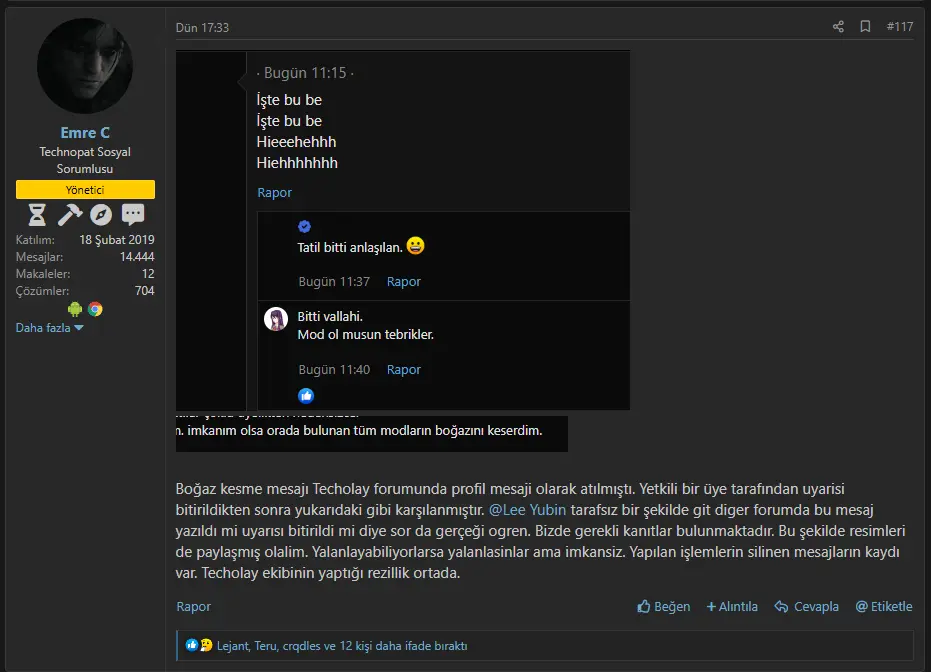Click the speech bubble badge icon

click(x=133, y=215)
